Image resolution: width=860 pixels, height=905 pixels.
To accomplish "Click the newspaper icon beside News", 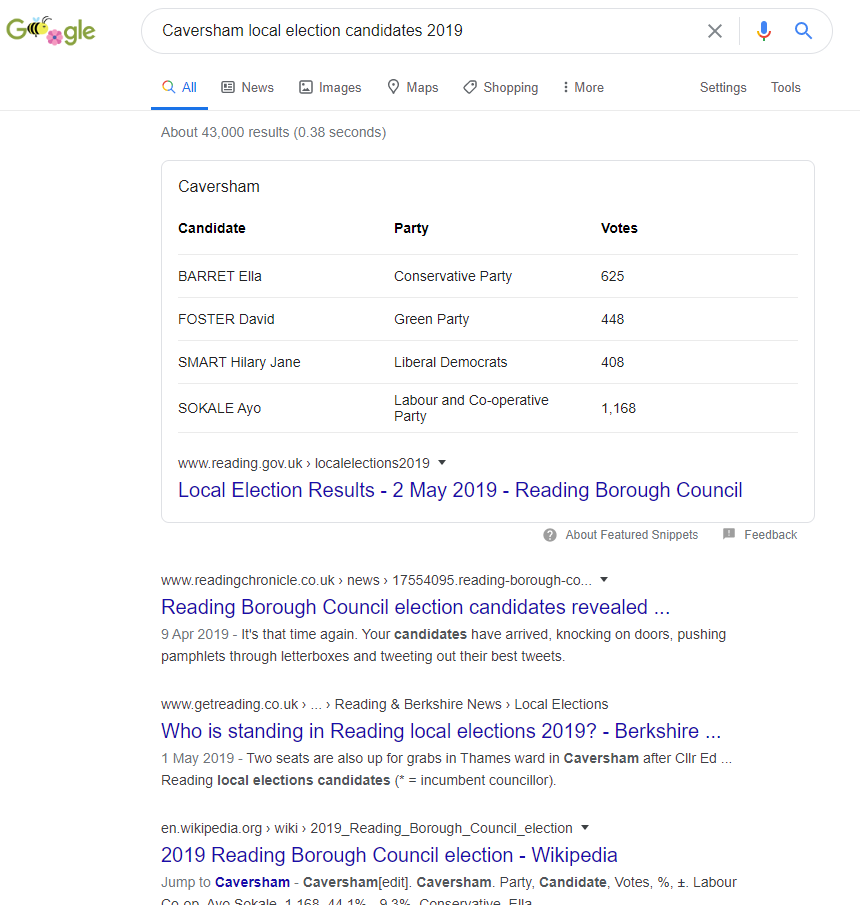I will tap(228, 87).
